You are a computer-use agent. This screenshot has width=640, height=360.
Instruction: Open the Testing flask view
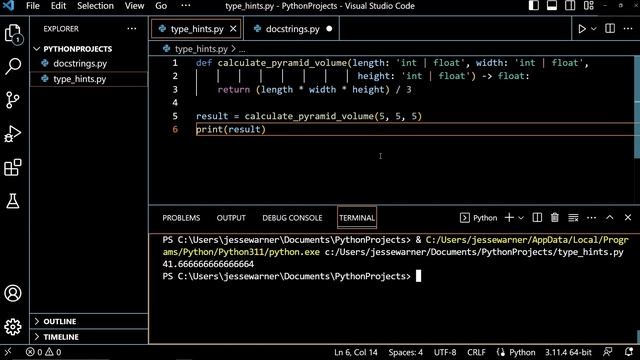click(13, 201)
